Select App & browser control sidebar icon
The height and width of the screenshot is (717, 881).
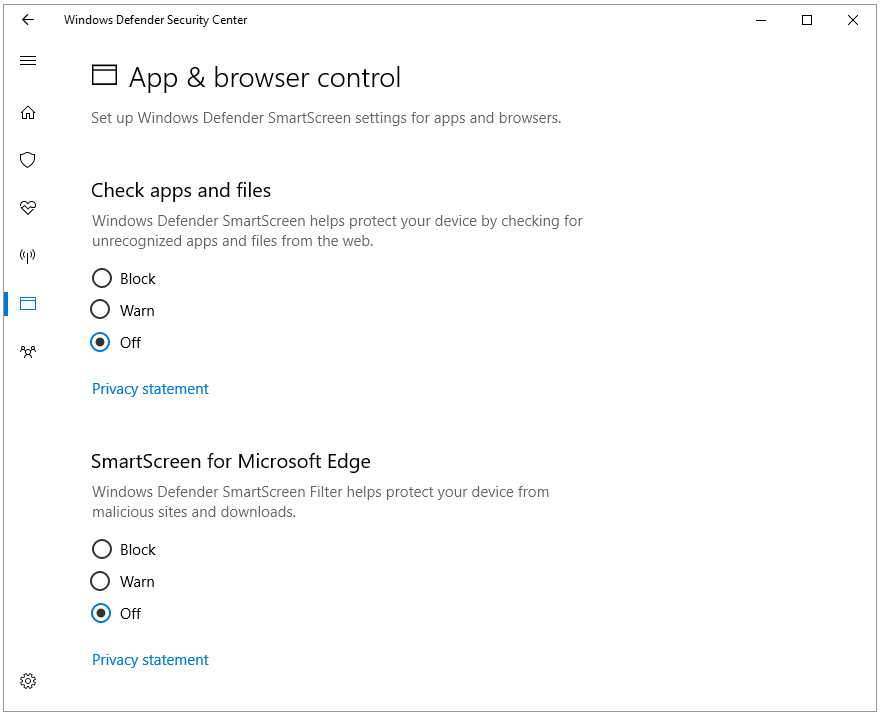click(28, 304)
